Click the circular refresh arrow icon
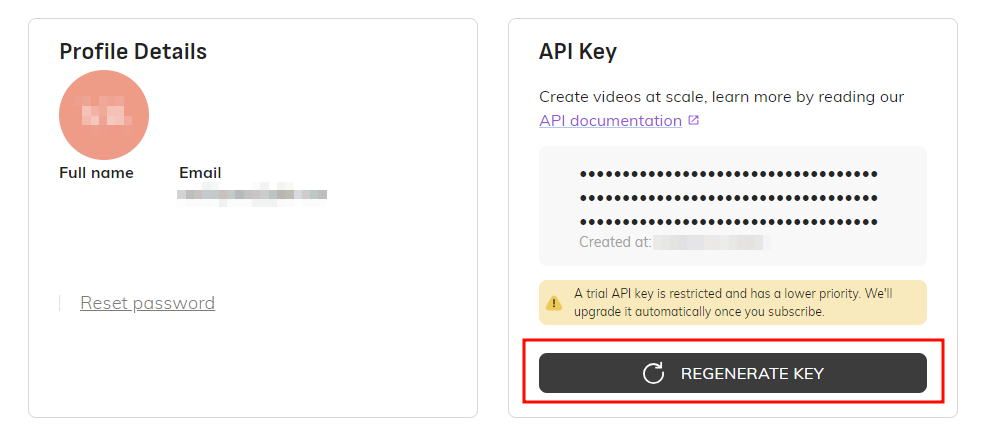Image resolution: width=986 pixels, height=436 pixels. coord(653,374)
